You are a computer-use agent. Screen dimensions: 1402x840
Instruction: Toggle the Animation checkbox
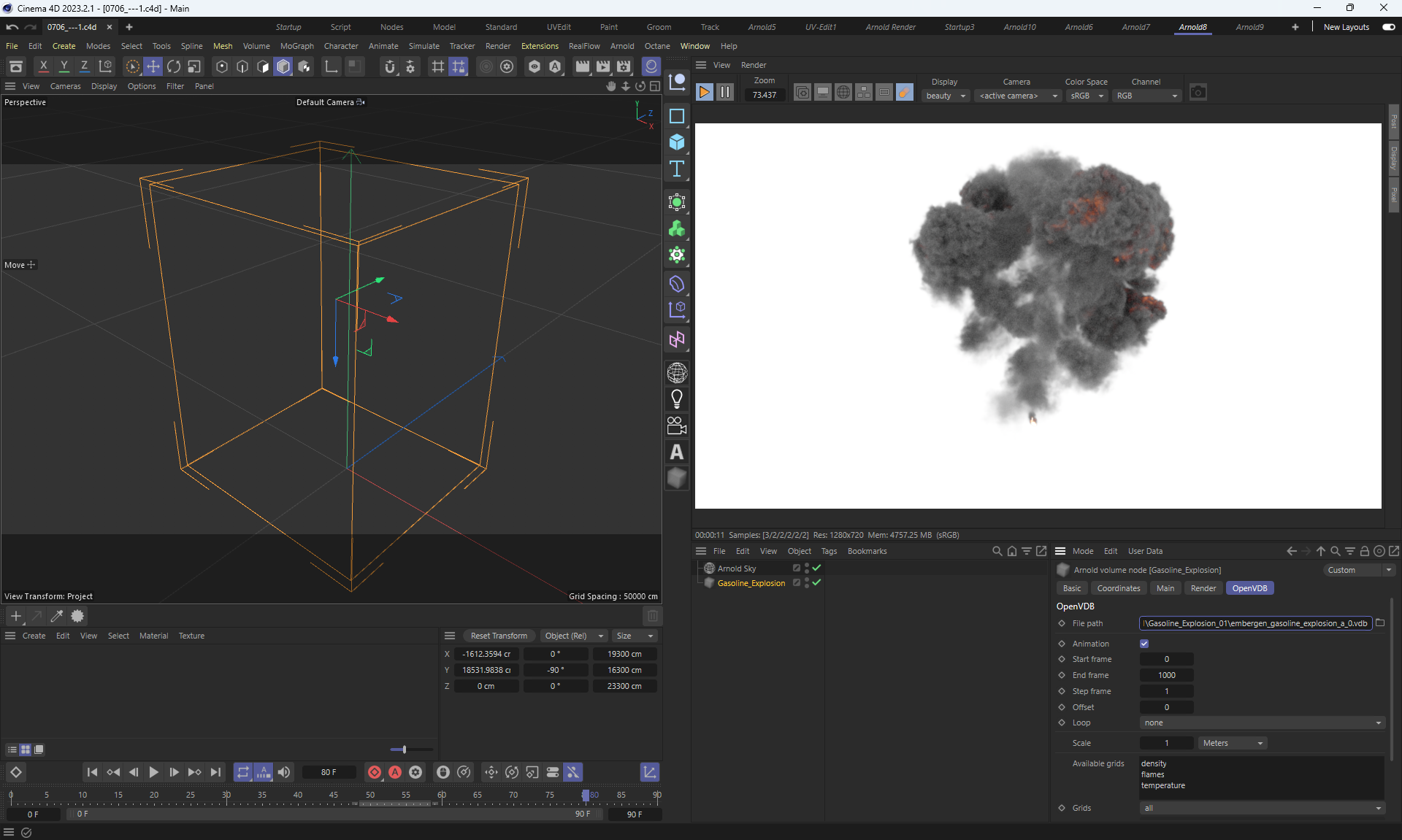(x=1144, y=644)
